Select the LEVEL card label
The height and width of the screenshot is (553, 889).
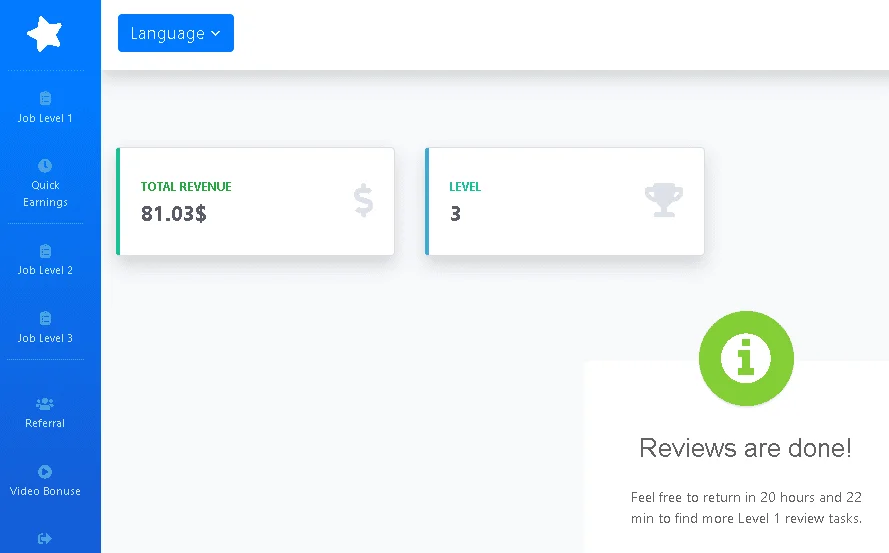[465, 187]
